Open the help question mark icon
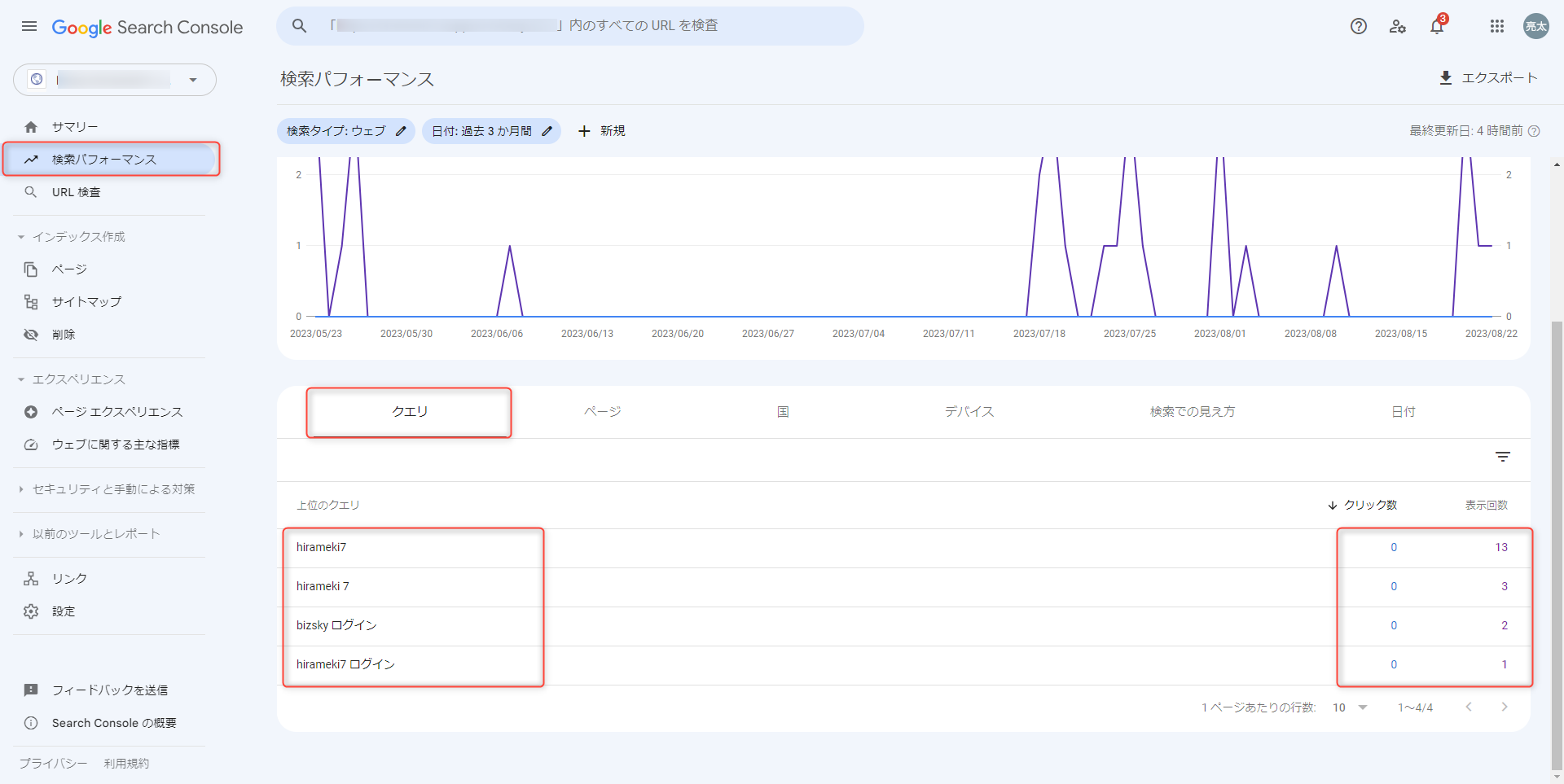 1359,26
